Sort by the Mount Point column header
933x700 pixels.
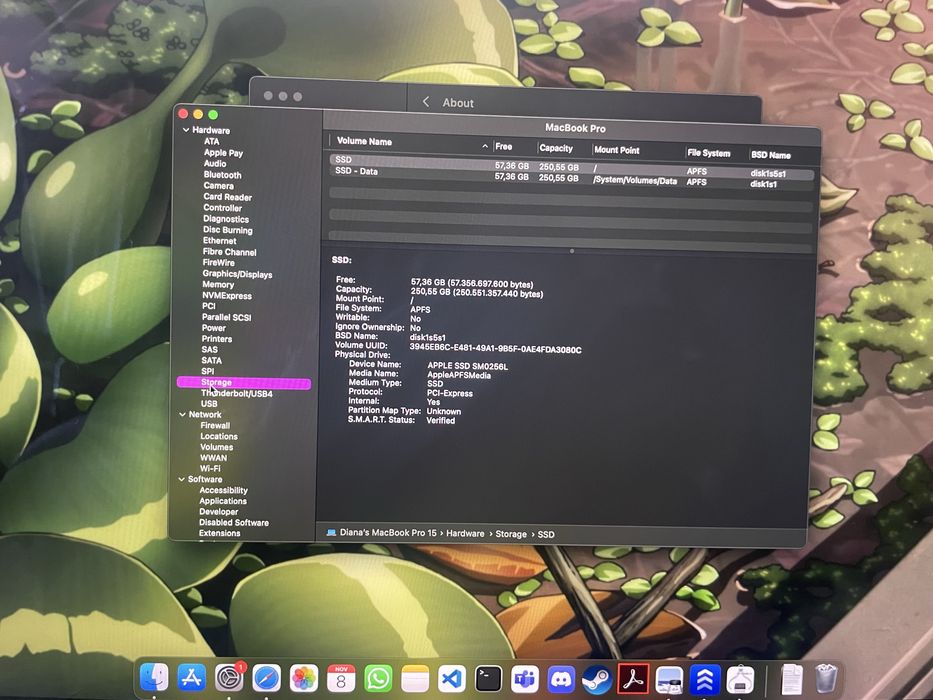616,150
